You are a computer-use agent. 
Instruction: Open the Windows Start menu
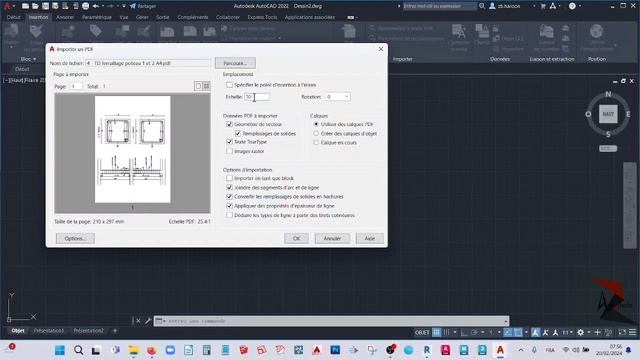[60, 350]
